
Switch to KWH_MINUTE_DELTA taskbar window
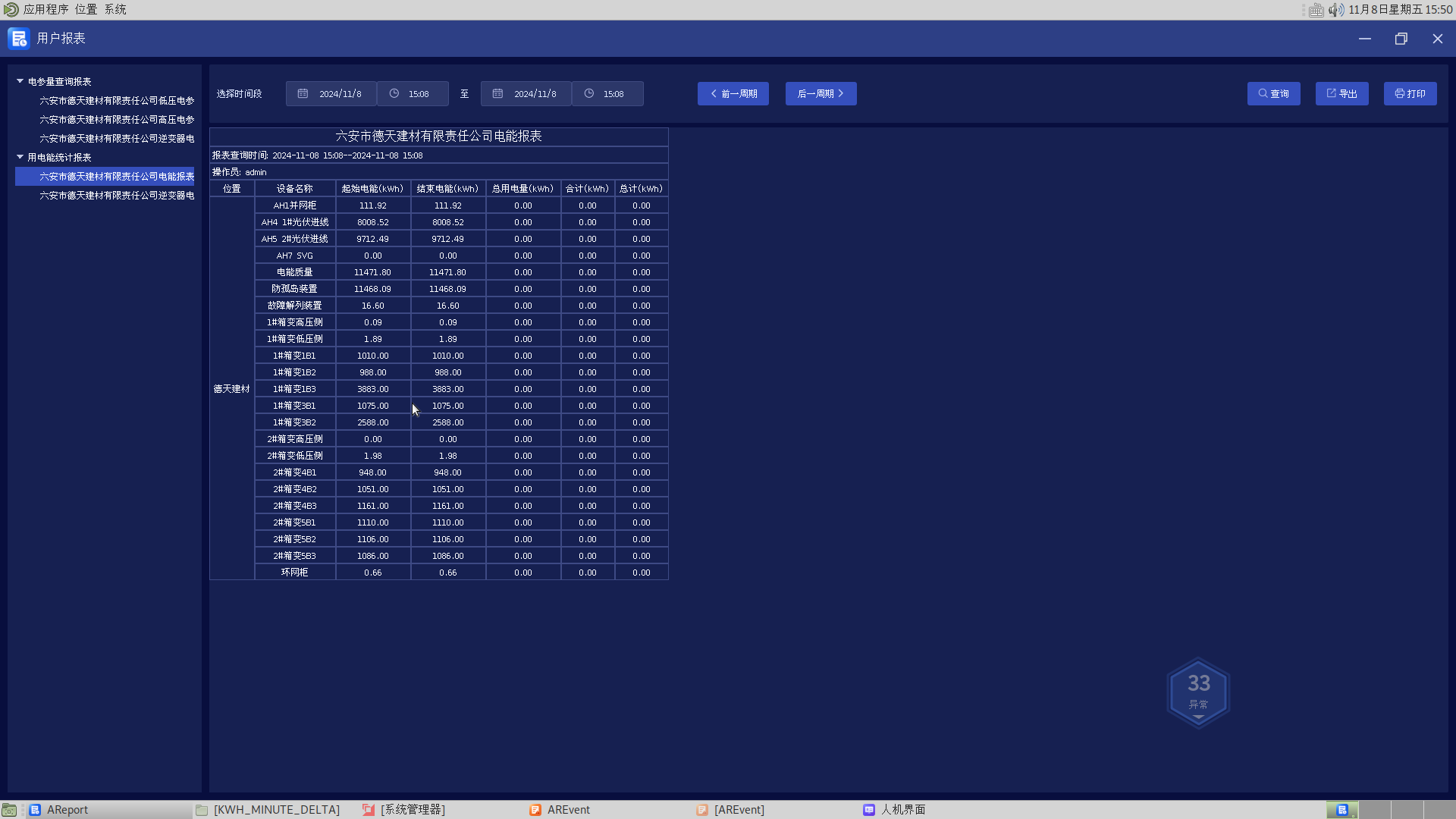[x=276, y=809]
